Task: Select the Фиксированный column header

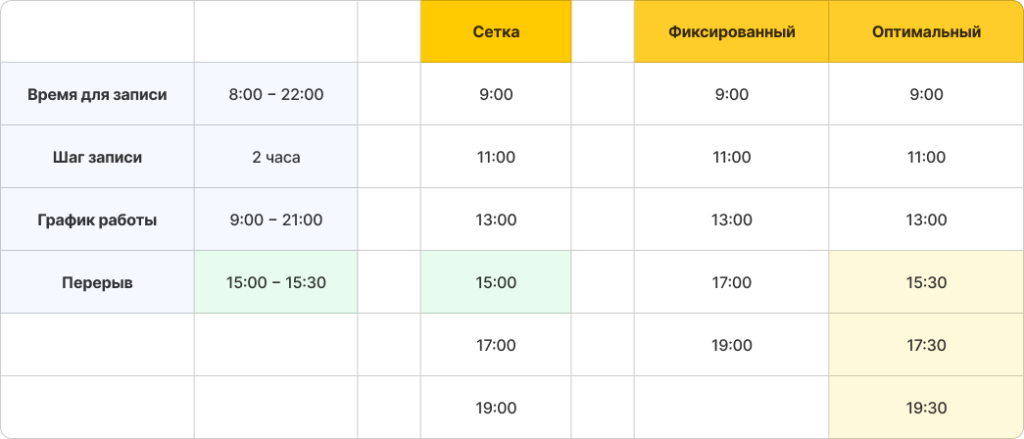Action: click(x=731, y=32)
